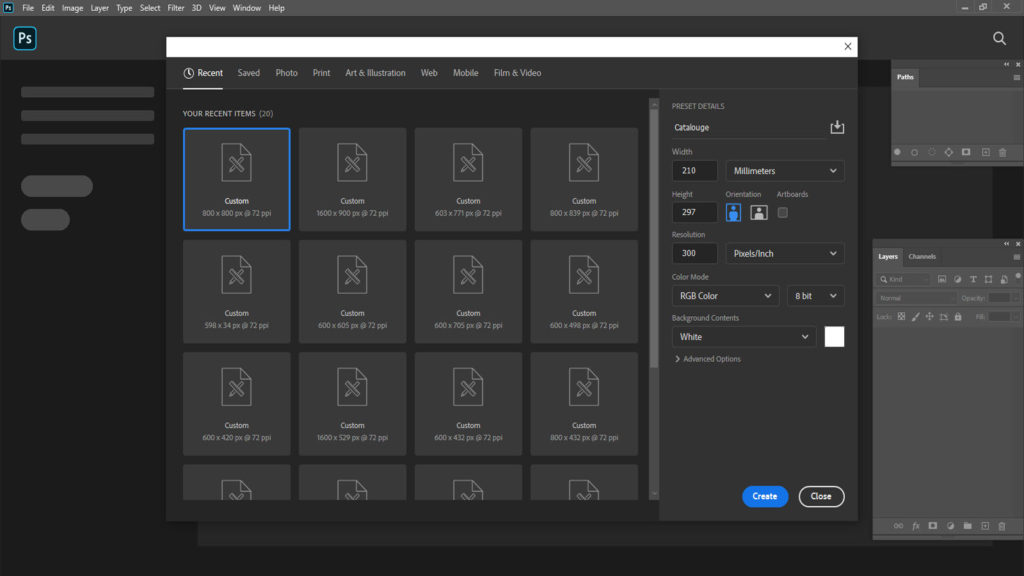Delete layer trash icon in Layers panel
The height and width of the screenshot is (576, 1024).
coord(1002,526)
